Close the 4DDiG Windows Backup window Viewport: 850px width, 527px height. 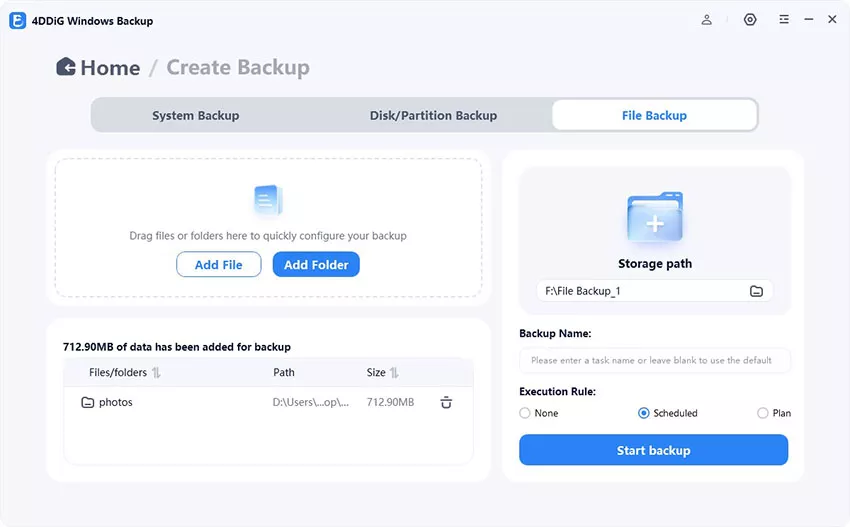tap(832, 20)
